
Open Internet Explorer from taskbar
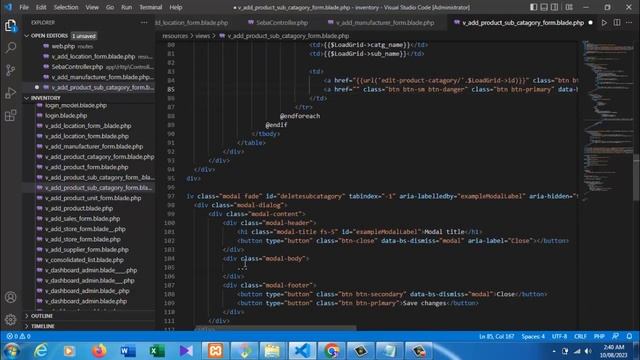coord(41,351)
